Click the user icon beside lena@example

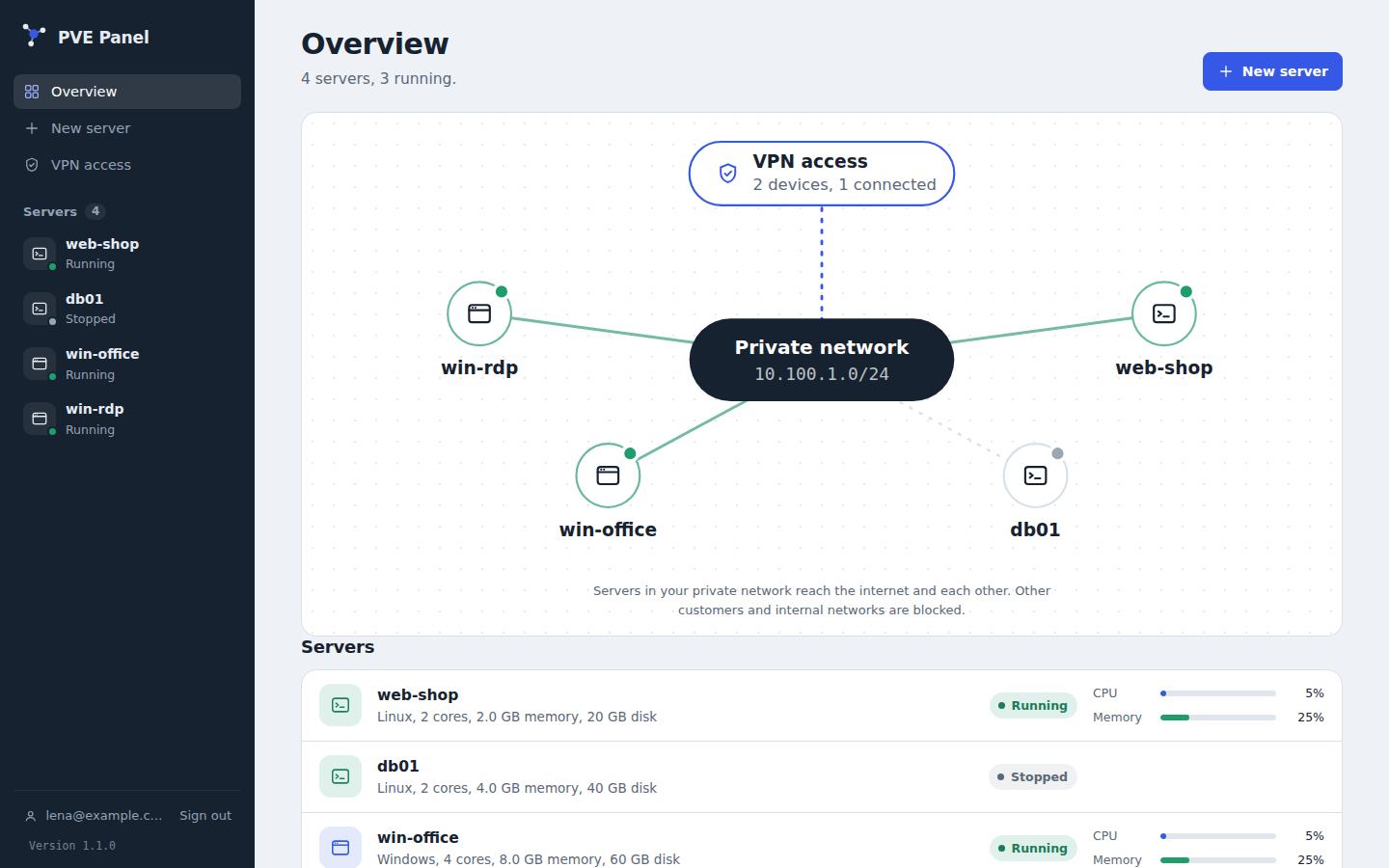[31, 816]
